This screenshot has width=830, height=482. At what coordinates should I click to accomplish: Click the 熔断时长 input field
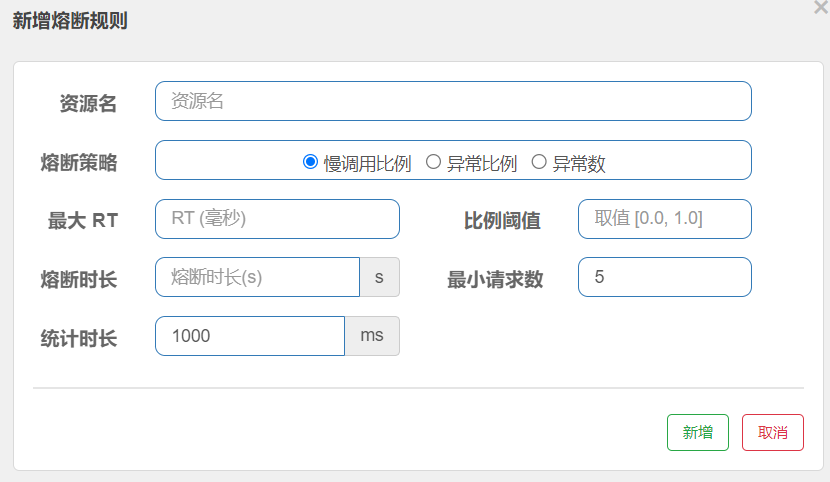point(257,277)
